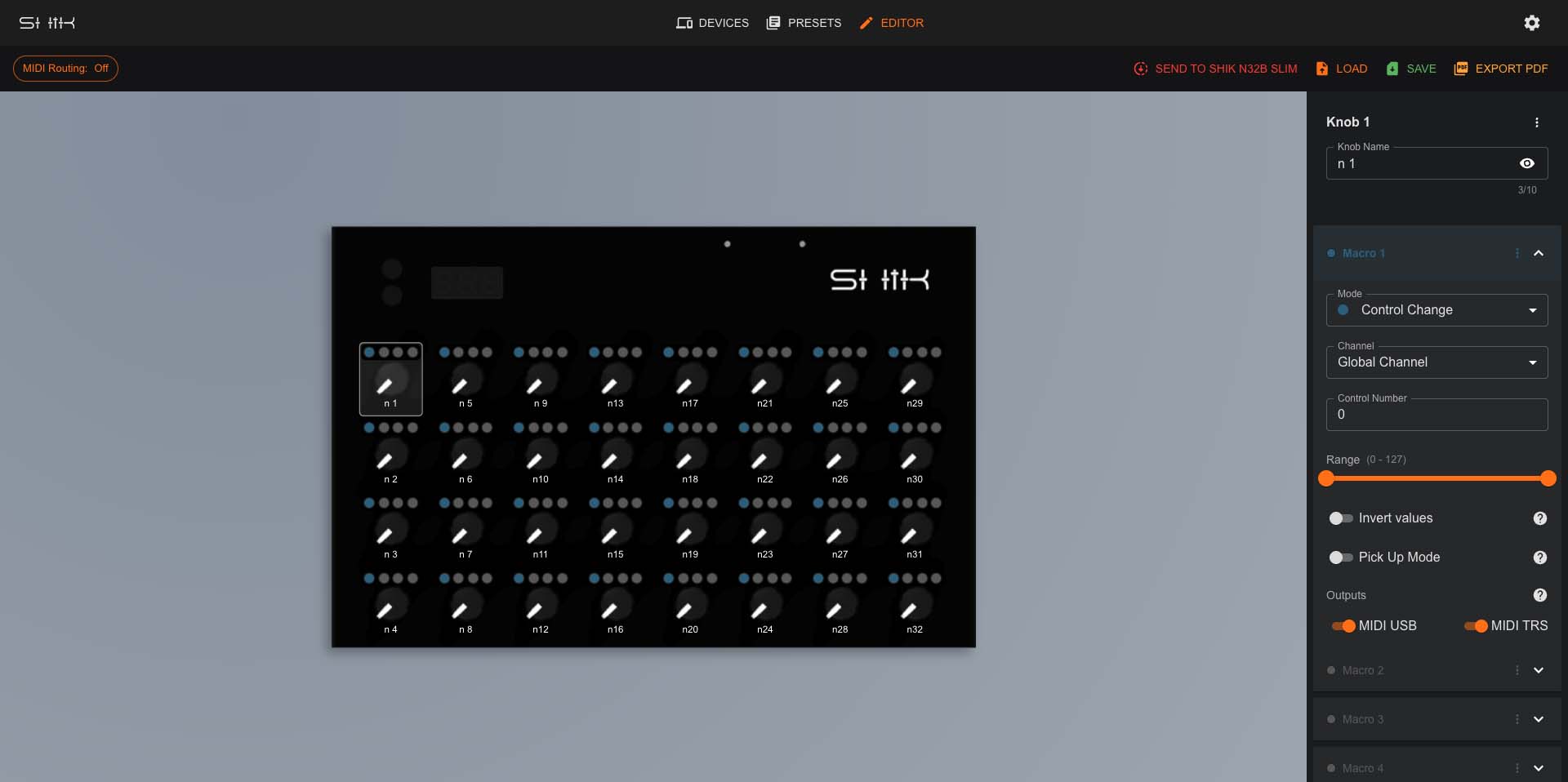Click help icon beside Invert values
This screenshot has width=1568, height=782.
[x=1539, y=518]
